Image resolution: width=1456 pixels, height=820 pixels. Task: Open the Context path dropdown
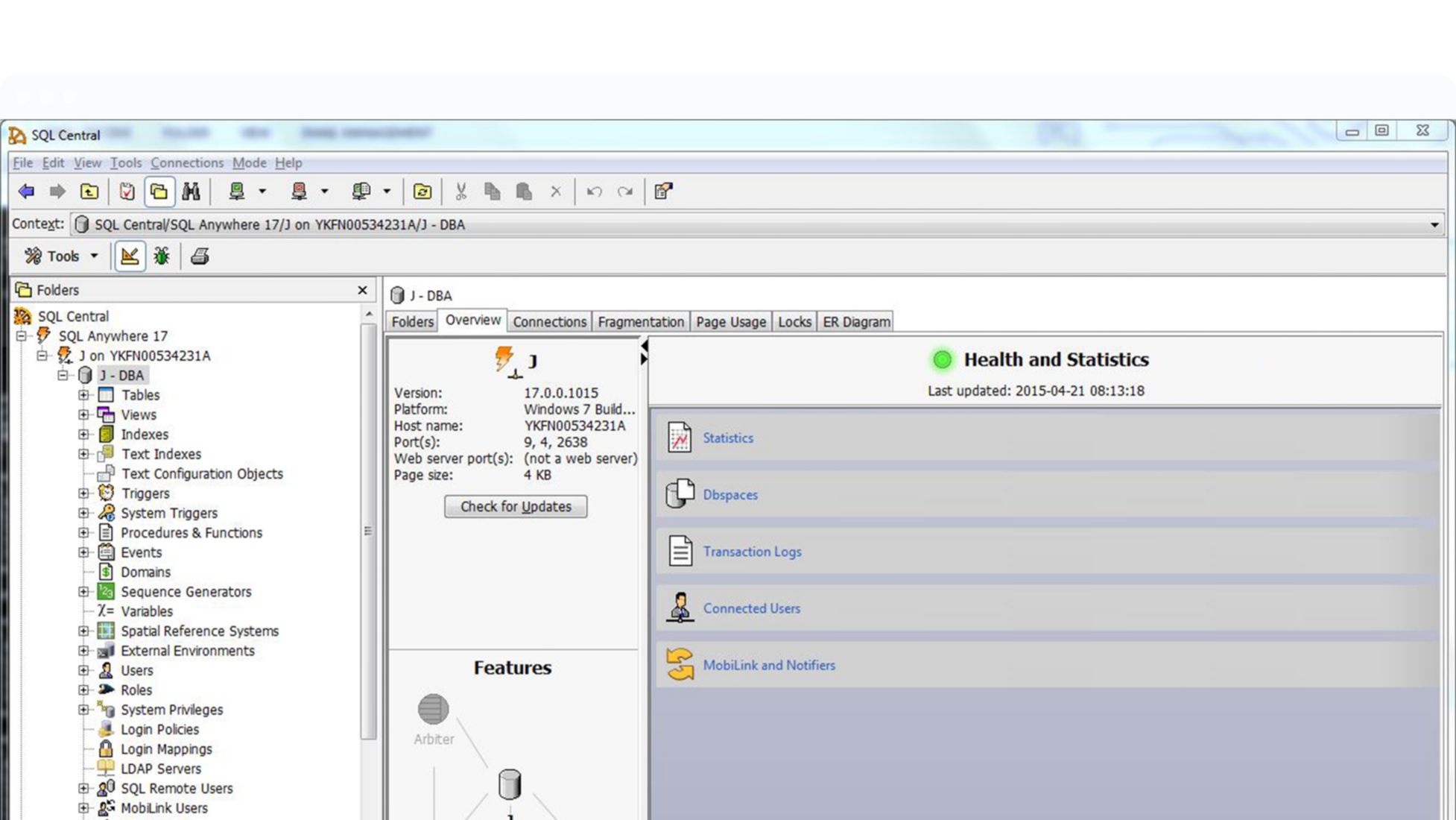tap(1434, 225)
